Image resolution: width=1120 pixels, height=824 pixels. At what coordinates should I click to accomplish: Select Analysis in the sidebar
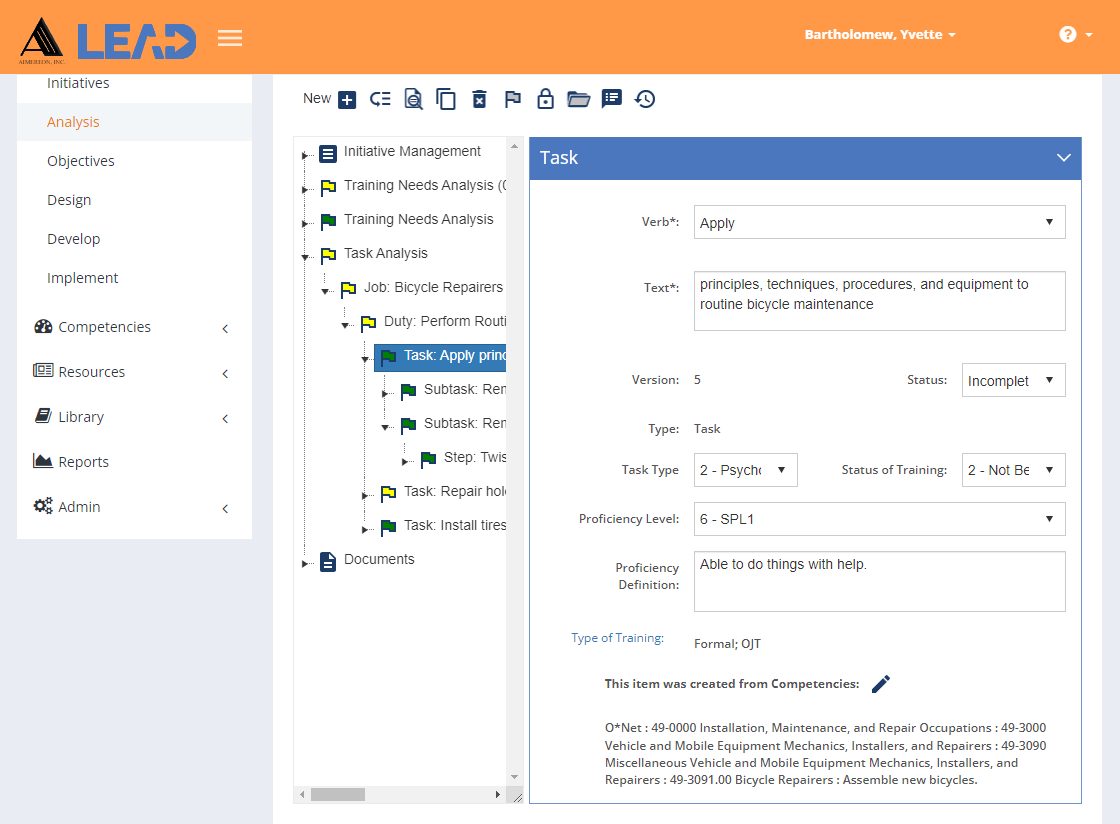coord(73,122)
